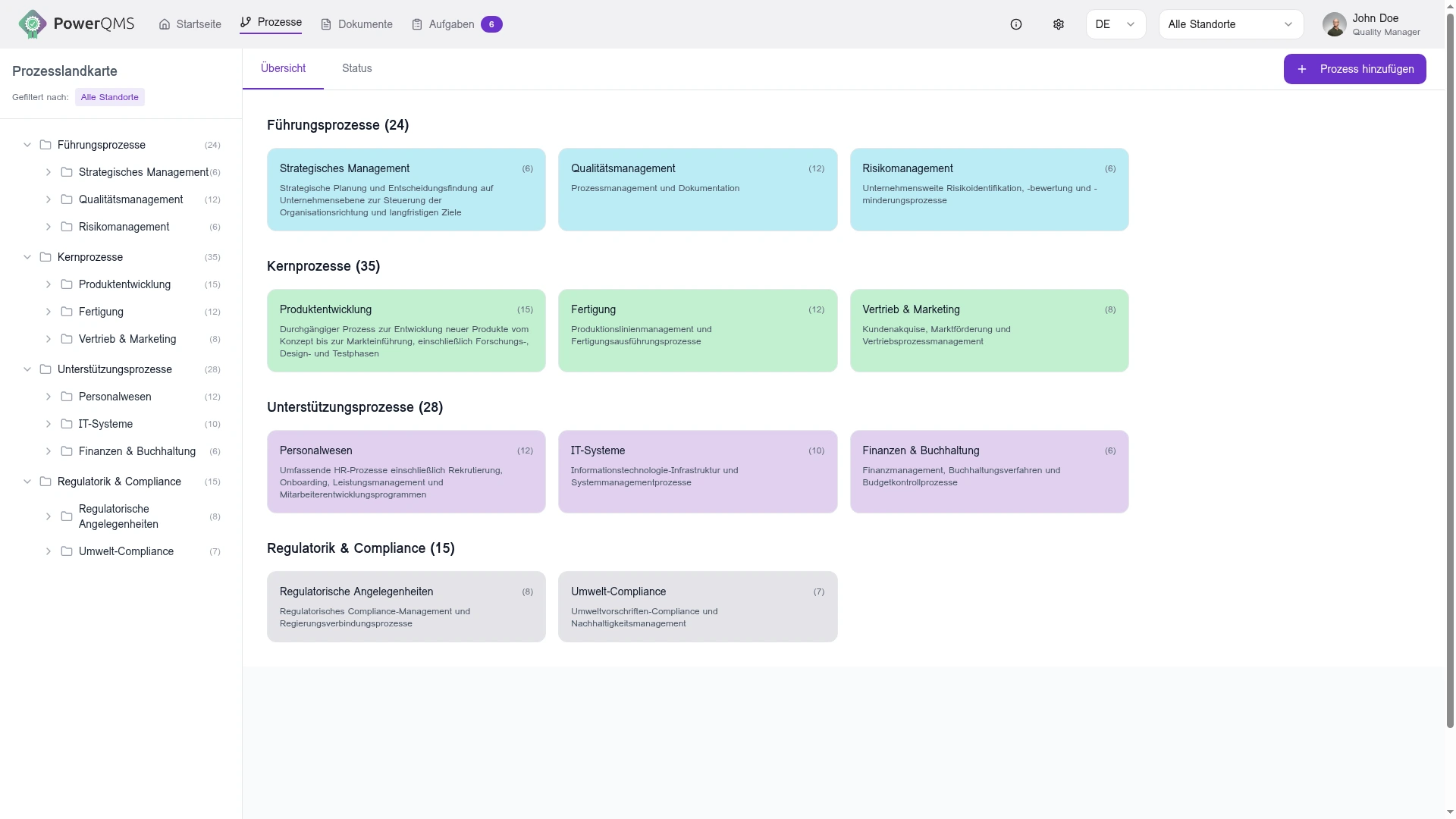
Task: Open the info icon in header
Action: click(x=1016, y=24)
